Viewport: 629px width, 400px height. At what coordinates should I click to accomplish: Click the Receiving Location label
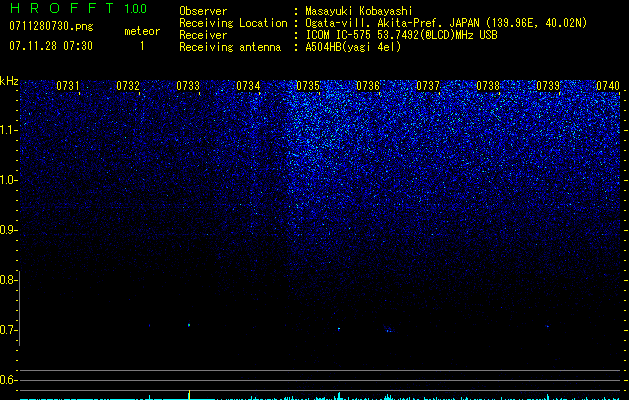[233, 23]
